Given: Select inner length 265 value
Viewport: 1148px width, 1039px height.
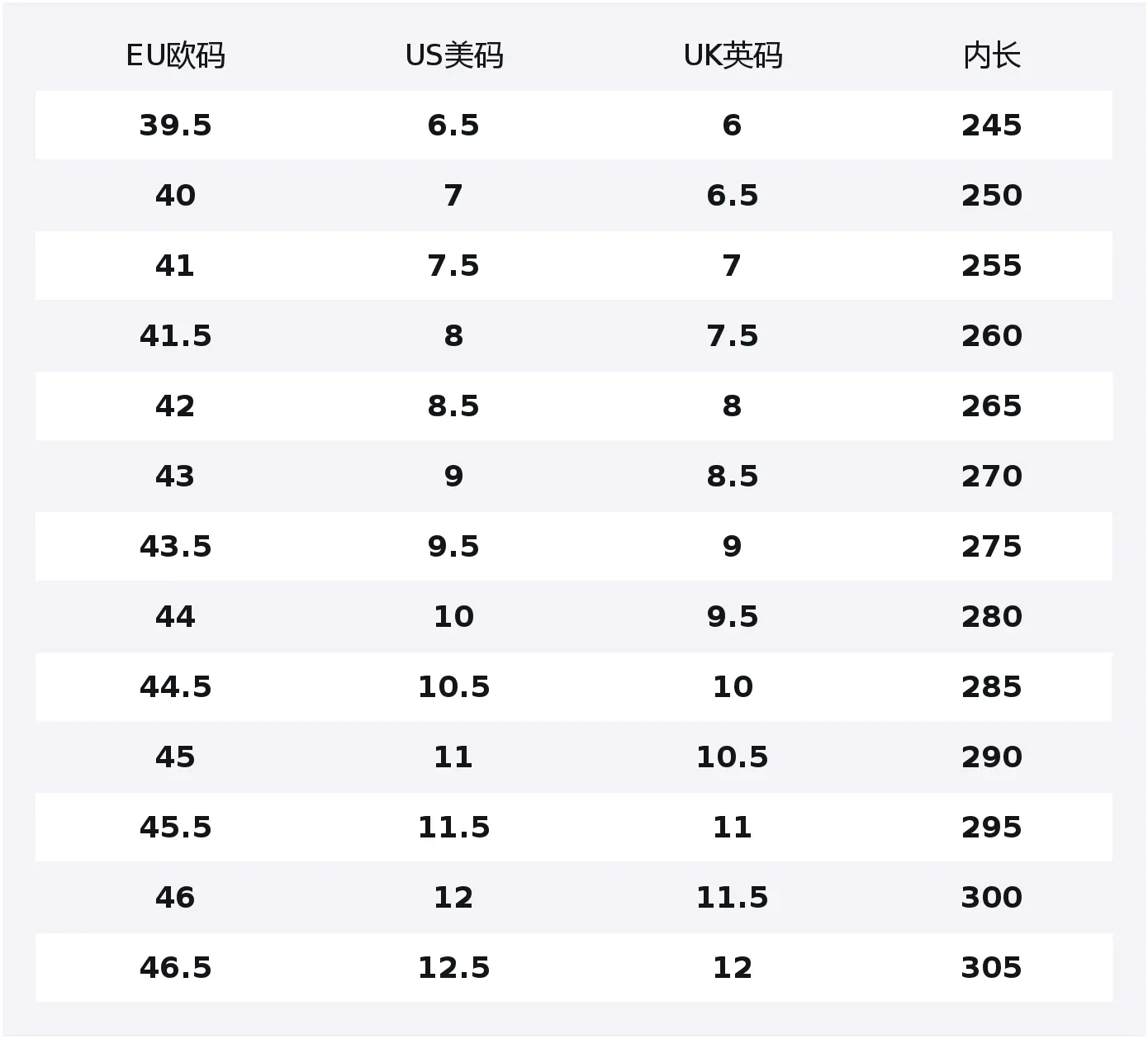Looking at the screenshot, I should (992, 406).
